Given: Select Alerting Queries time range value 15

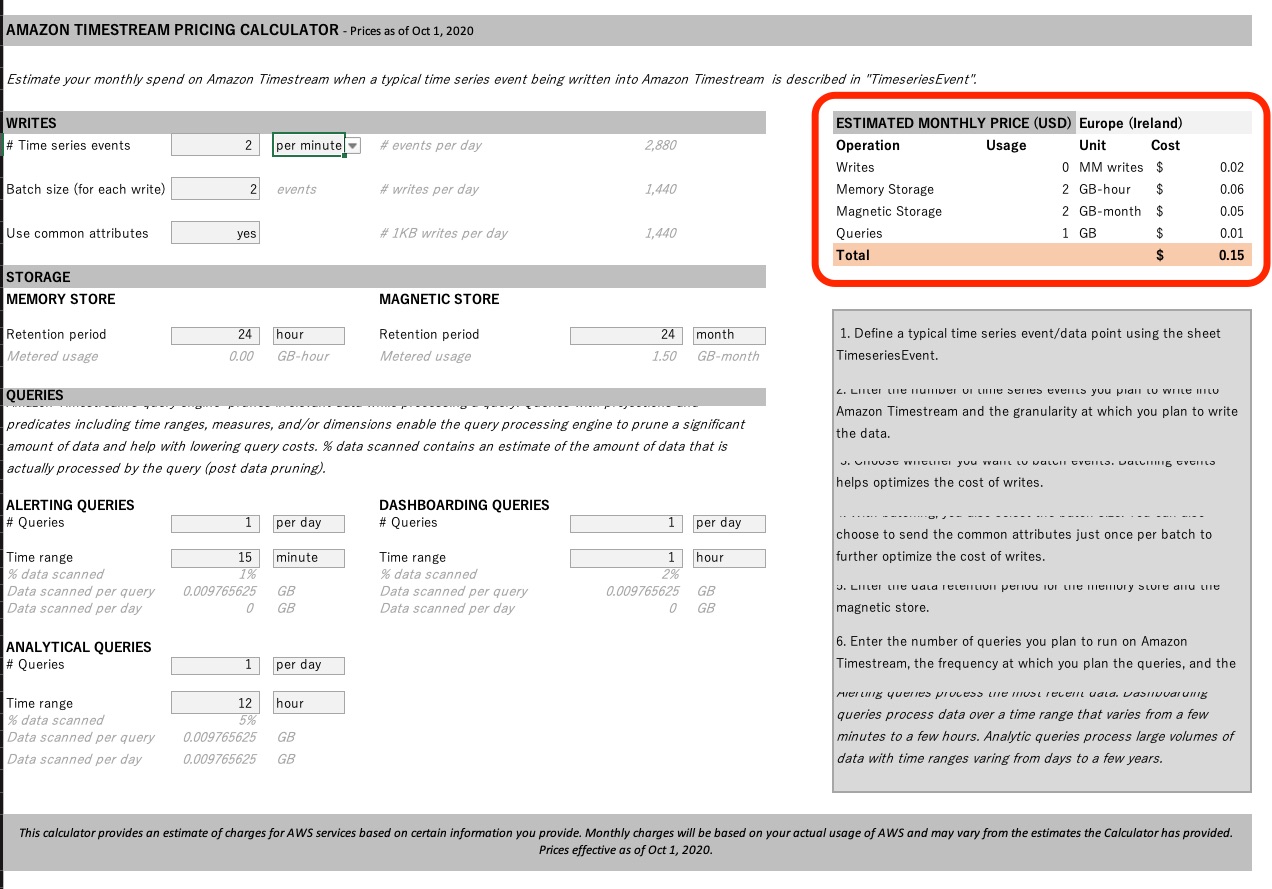Looking at the screenshot, I should [215, 558].
